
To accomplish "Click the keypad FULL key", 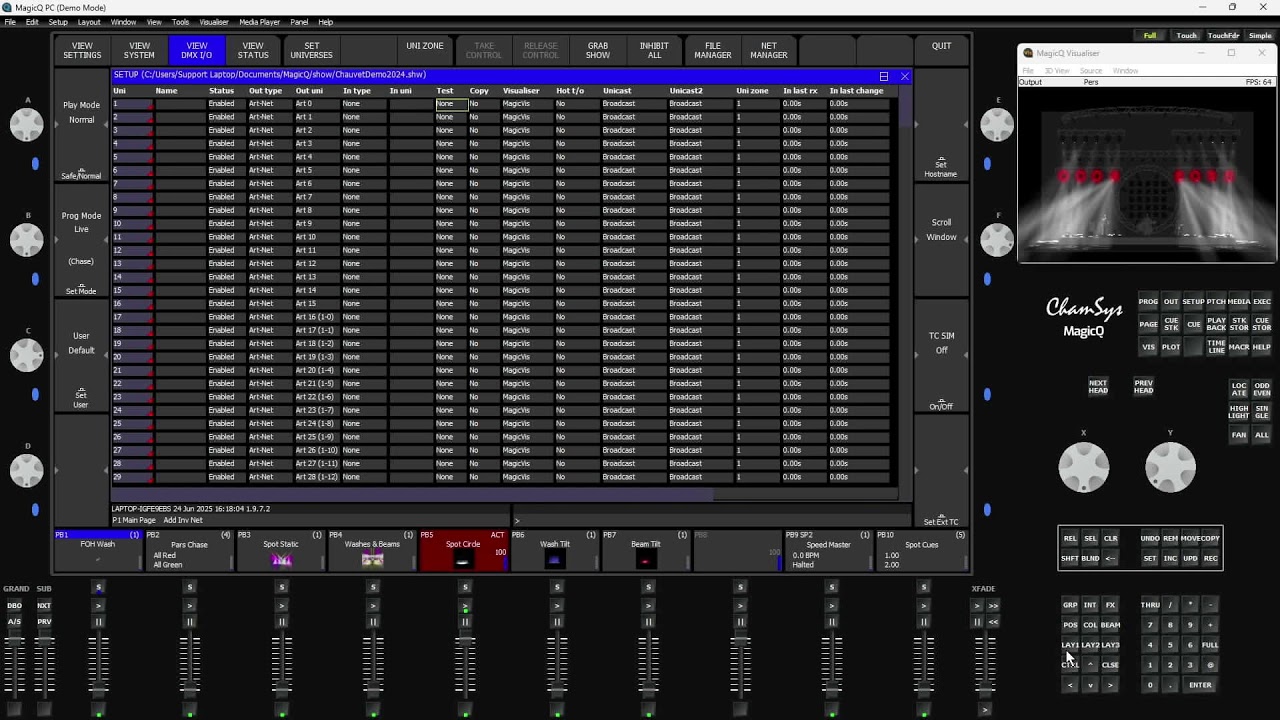I will pos(1210,645).
